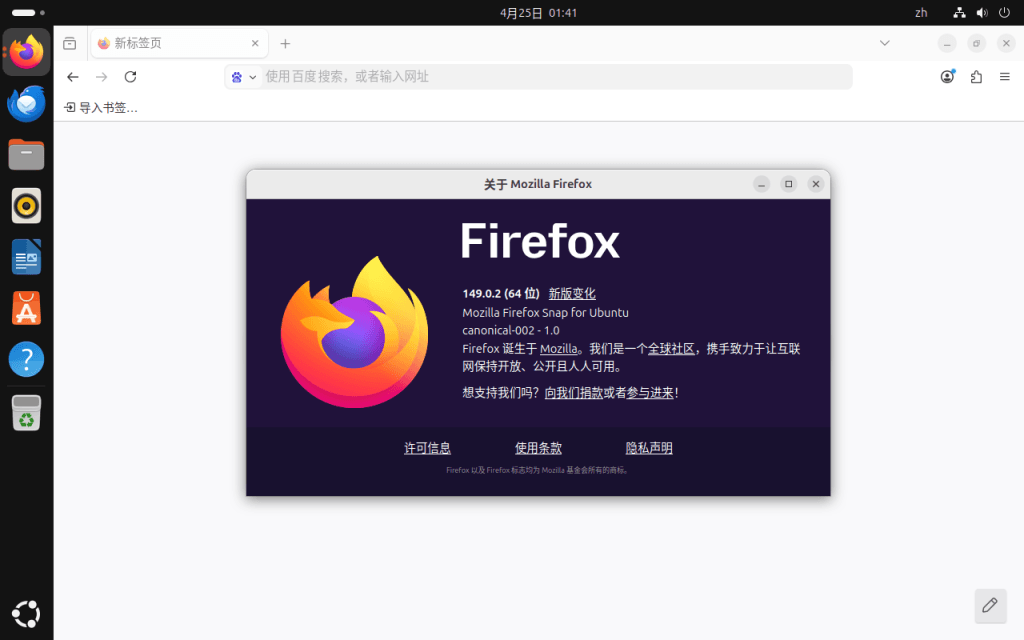Viewport: 1024px width, 640px height.
Task: Reload the current page
Action: click(x=131, y=77)
